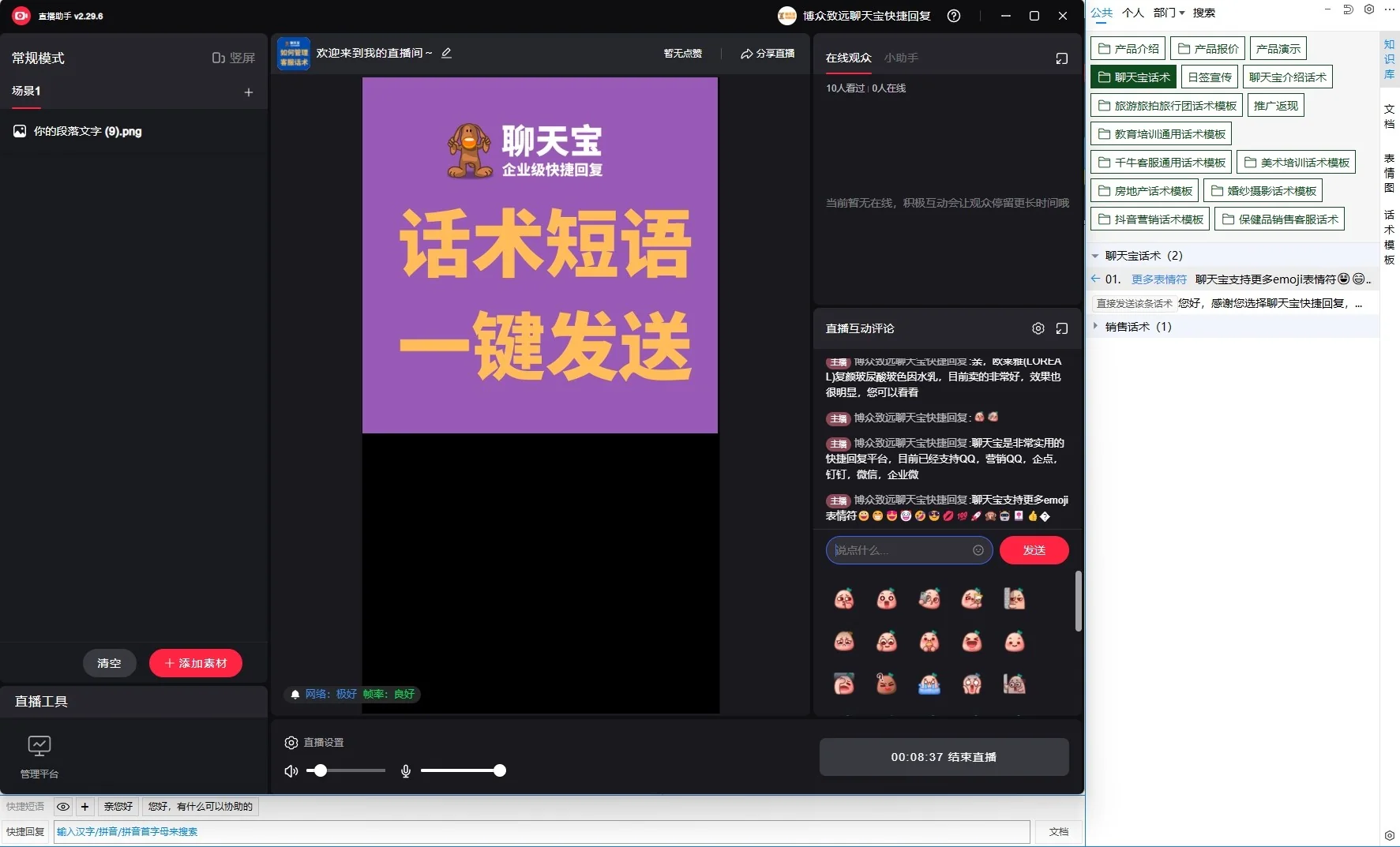Open the 产品介绍 folder
Image resolution: width=1400 pixels, height=847 pixels.
click(1128, 49)
